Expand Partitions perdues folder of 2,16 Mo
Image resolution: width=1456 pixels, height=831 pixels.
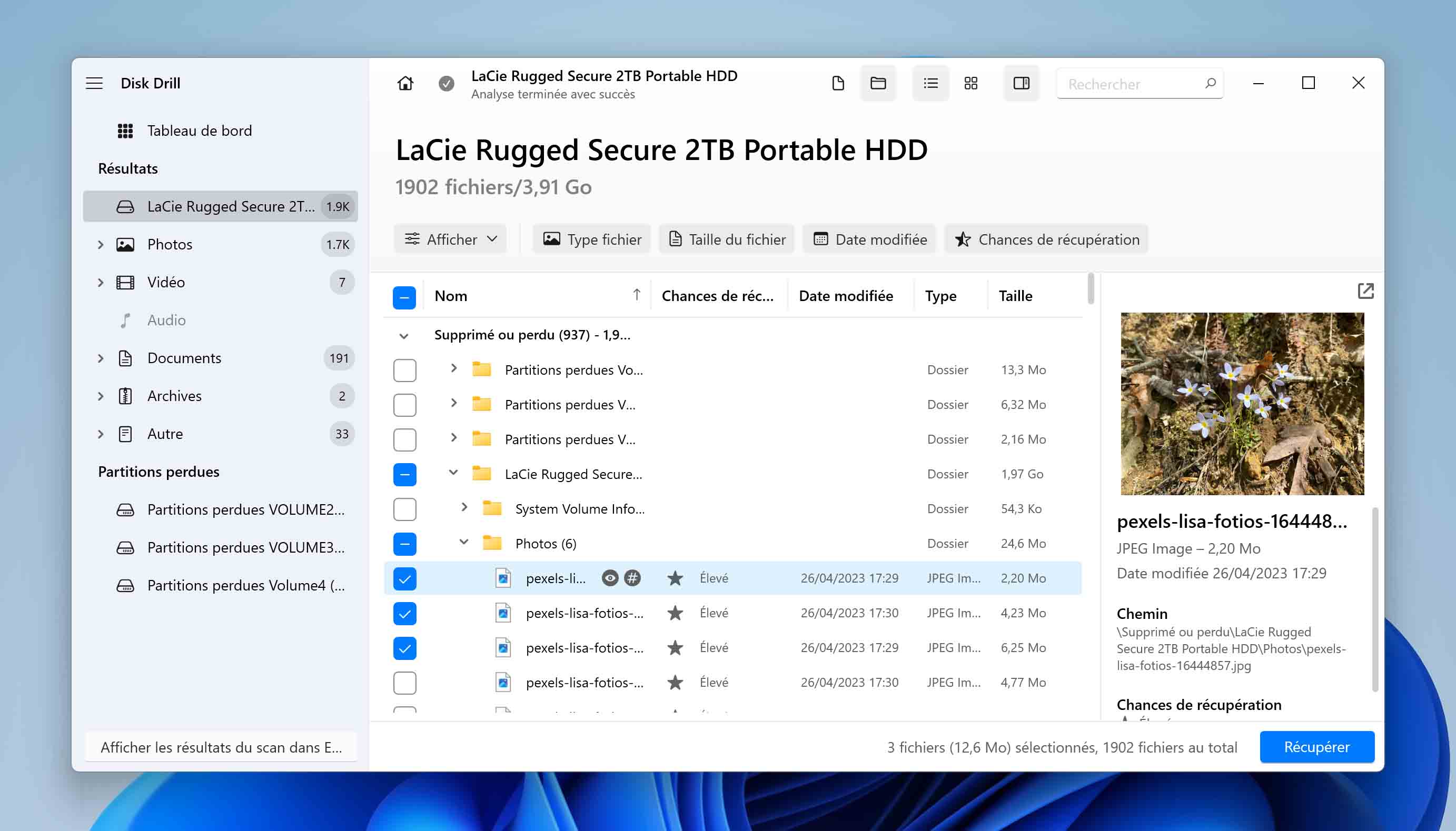(453, 438)
